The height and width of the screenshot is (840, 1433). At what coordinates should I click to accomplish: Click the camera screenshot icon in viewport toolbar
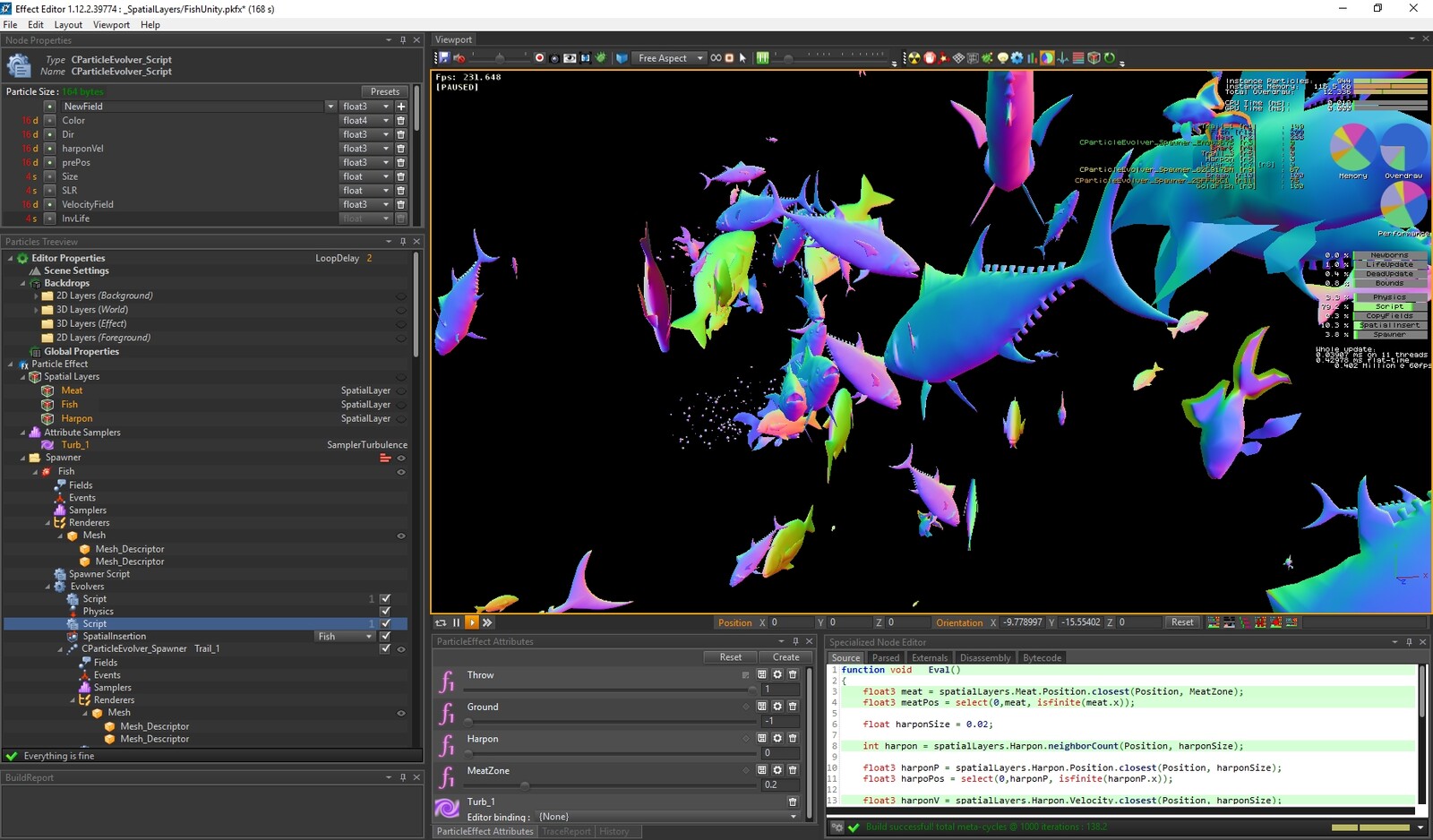pyautogui.click(x=553, y=57)
